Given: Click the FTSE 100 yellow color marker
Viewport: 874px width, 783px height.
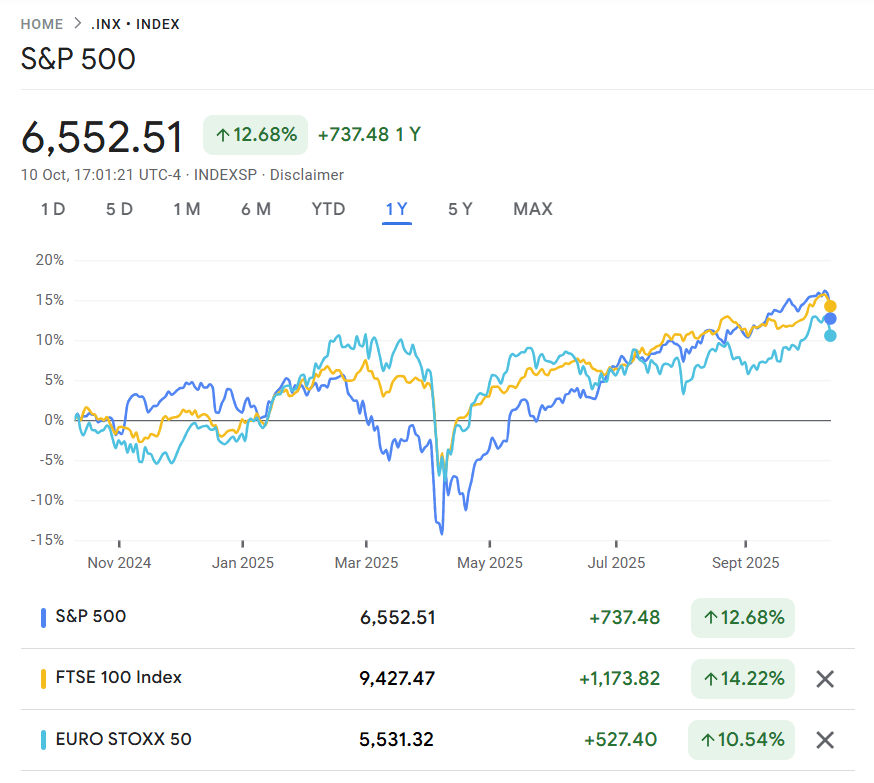Looking at the screenshot, I should [44, 678].
